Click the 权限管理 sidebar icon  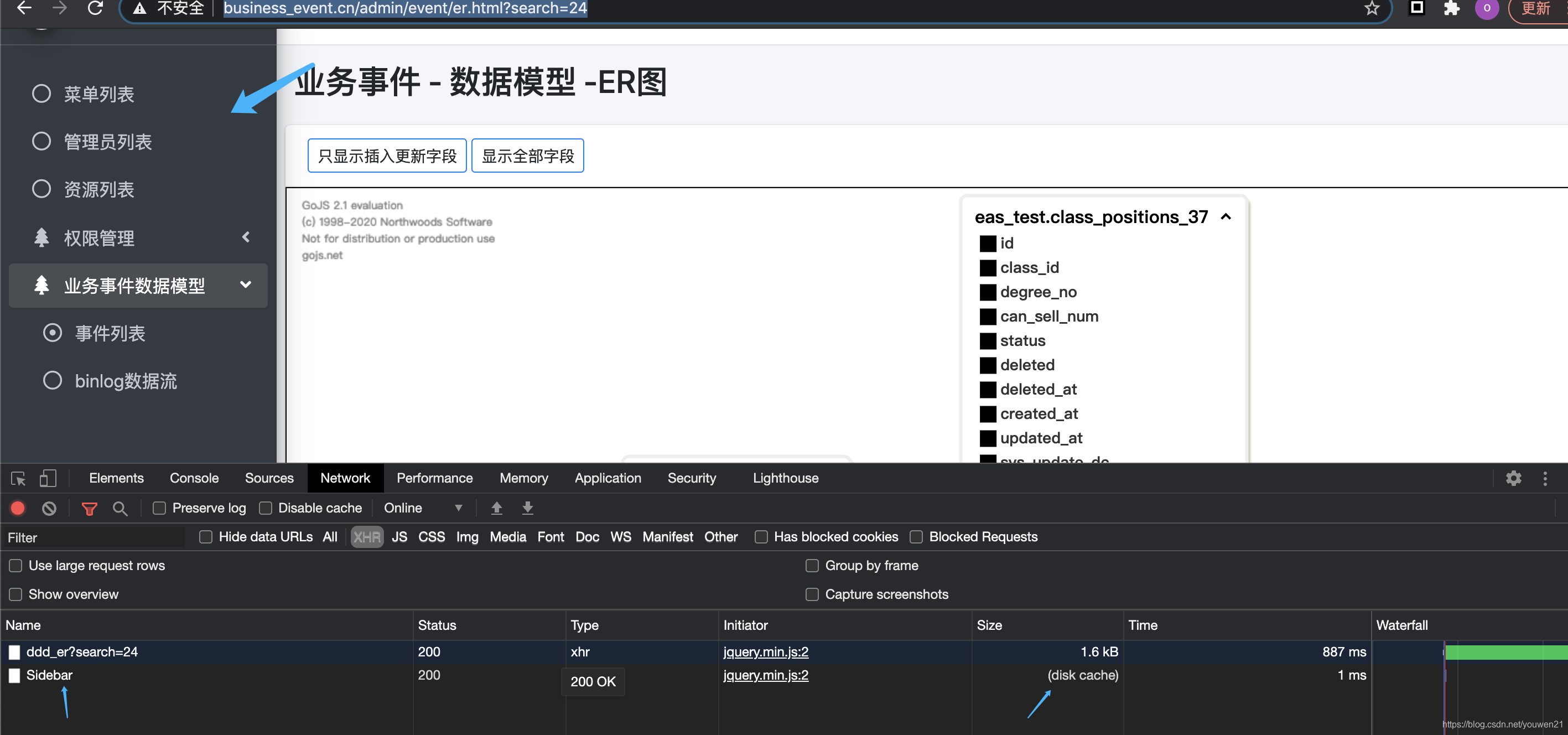(x=41, y=237)
